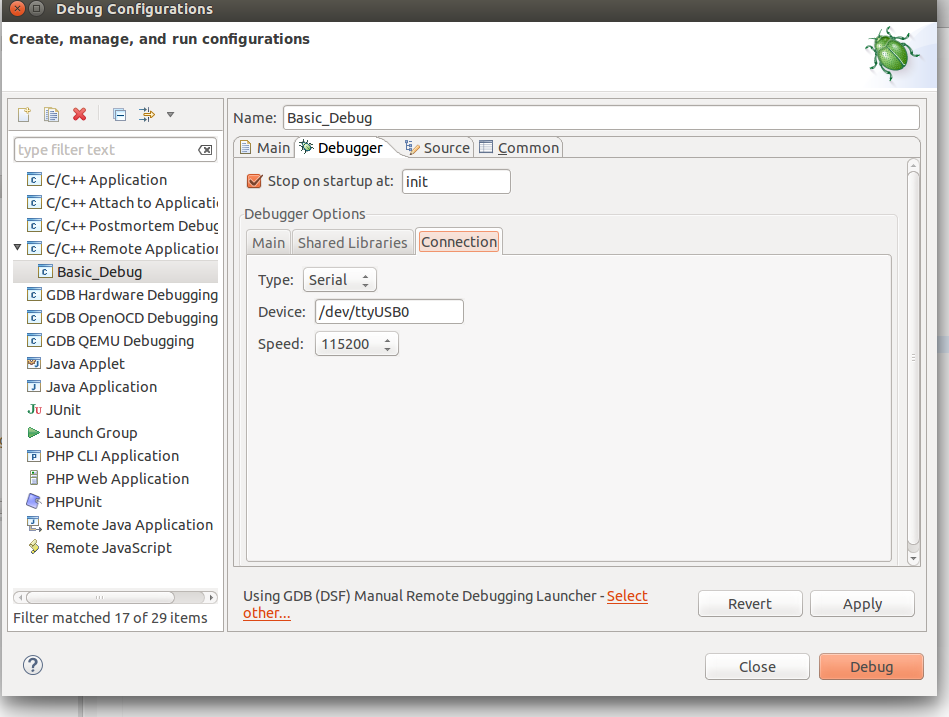Image resolution: width=949 pixels, height=717 pixels.
Task: Click the Apply button
Action: pyautogui.click(x=862, y=604)
